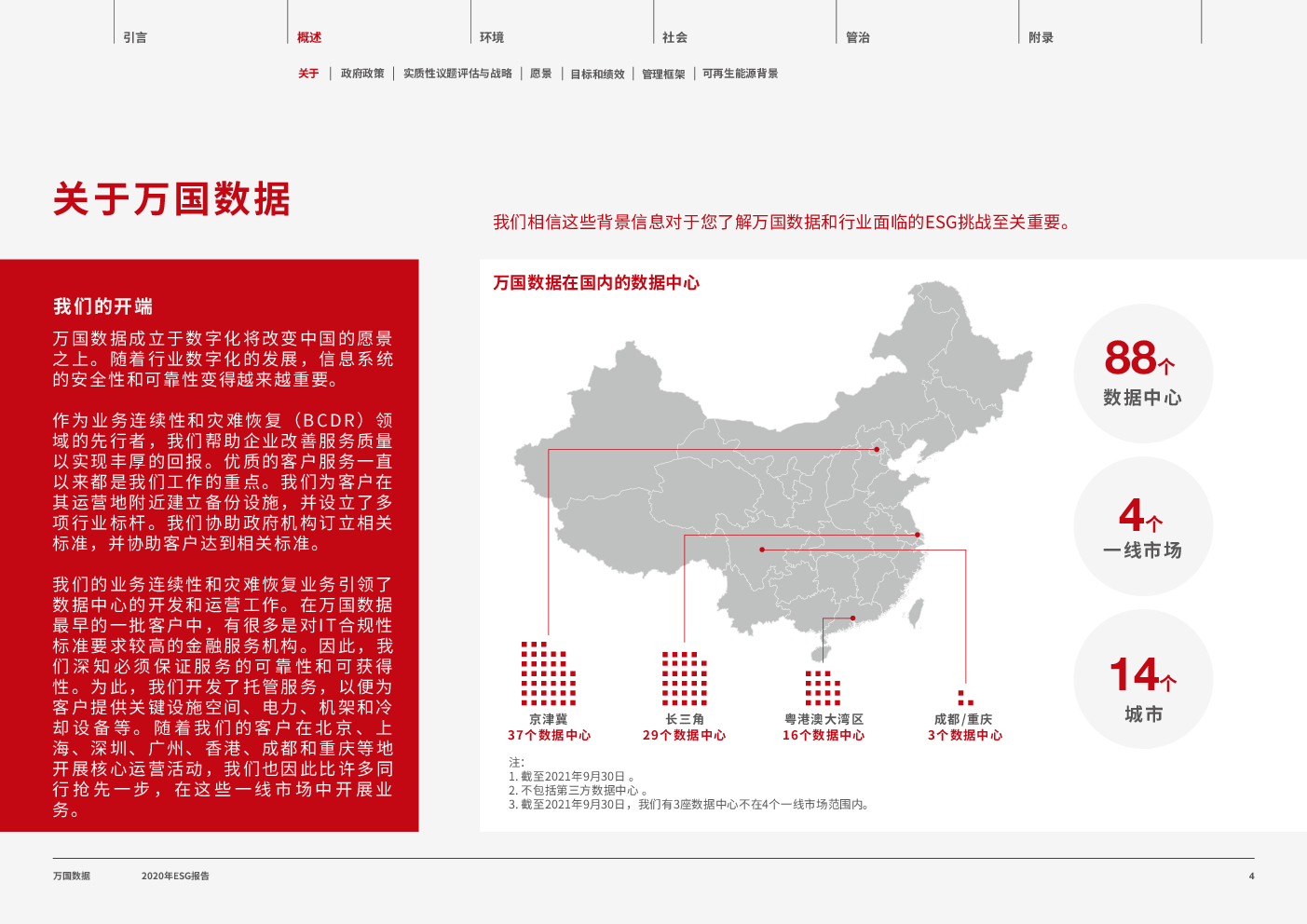Click the footer 2020年ESG报告 label
Viewport: 1307px width, 924px height.
[x=175, y=876]
